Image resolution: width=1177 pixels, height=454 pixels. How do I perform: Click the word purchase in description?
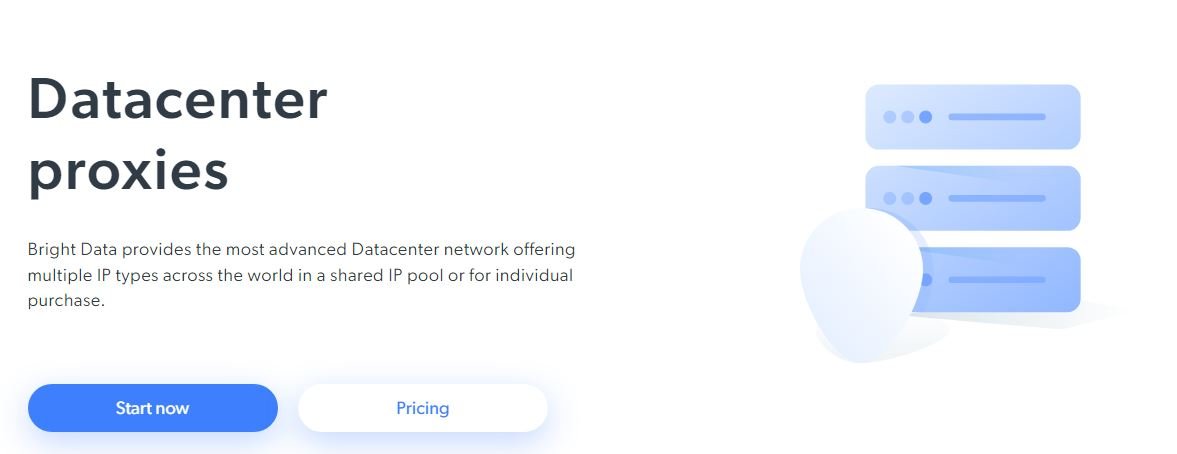63,300
